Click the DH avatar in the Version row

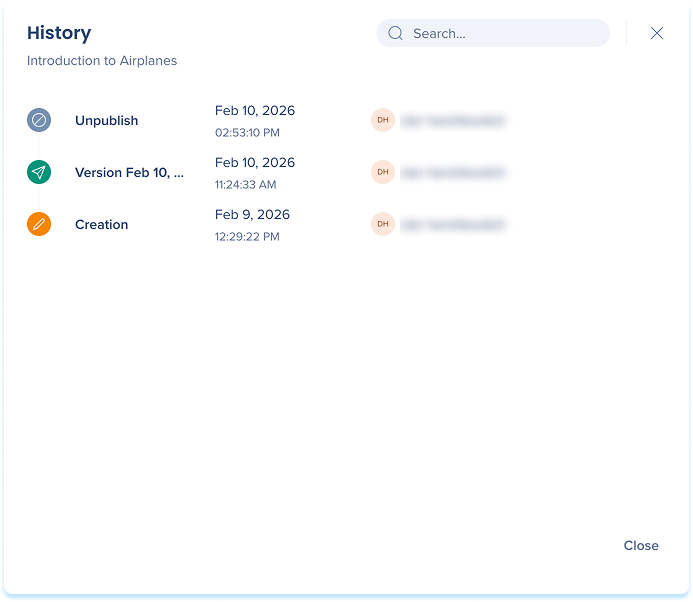[382, 172]
